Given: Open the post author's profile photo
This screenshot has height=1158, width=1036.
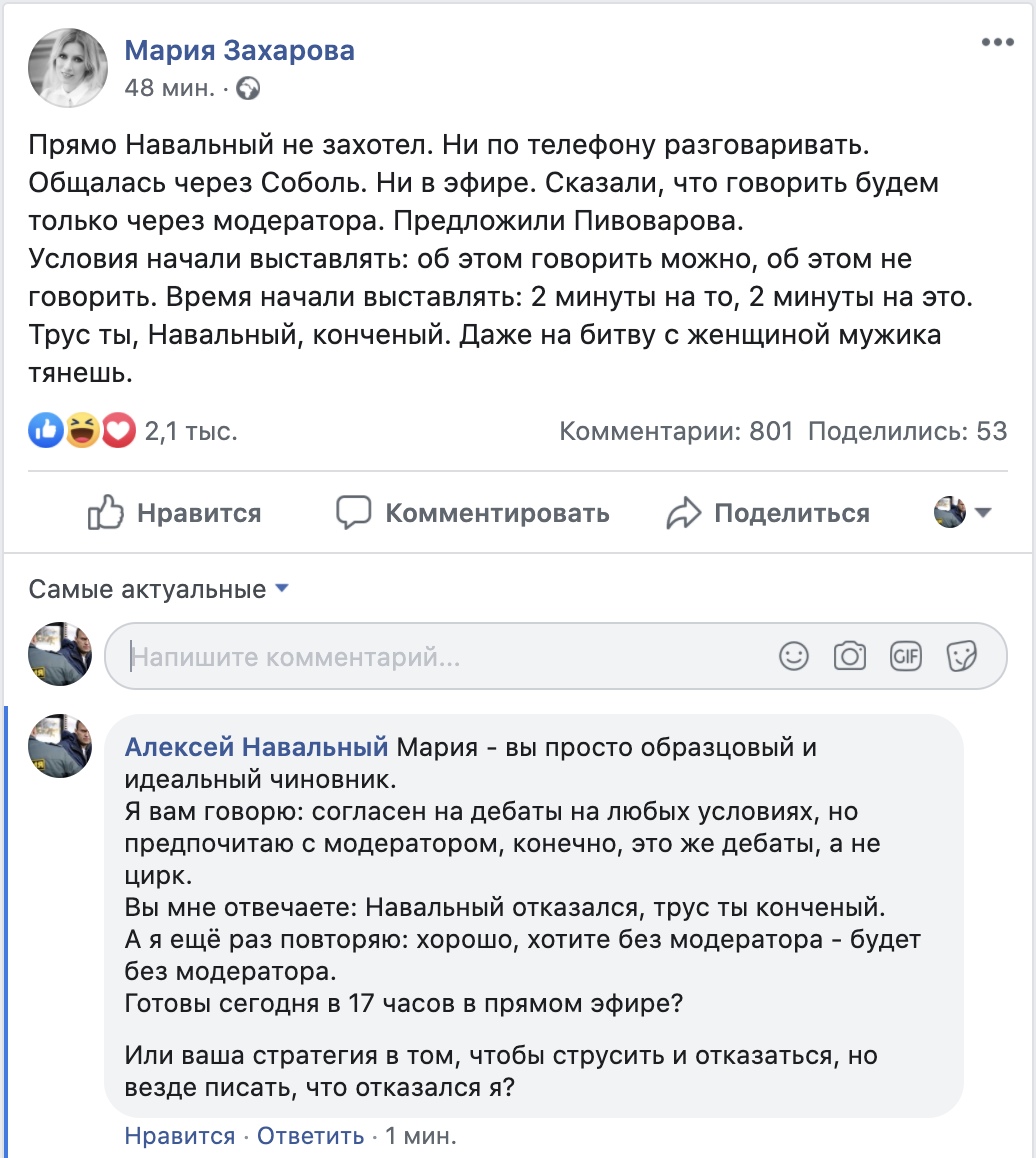Looking at the screenshot, I should point(68,68).
